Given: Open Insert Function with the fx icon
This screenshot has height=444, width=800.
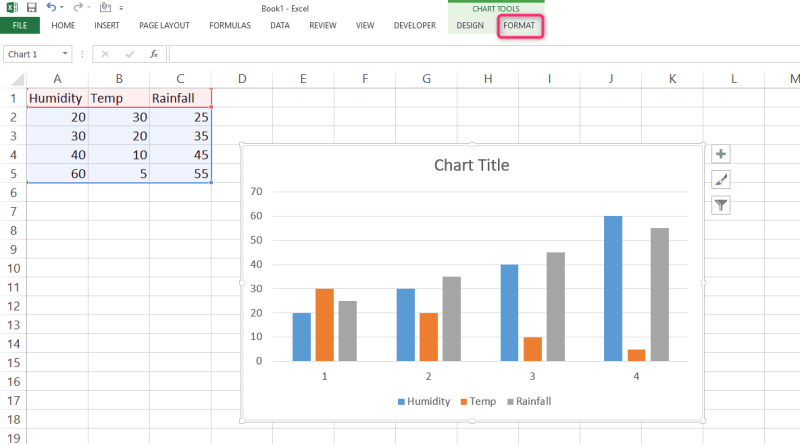Looking at the screenshot, I should tap(154, 54).
